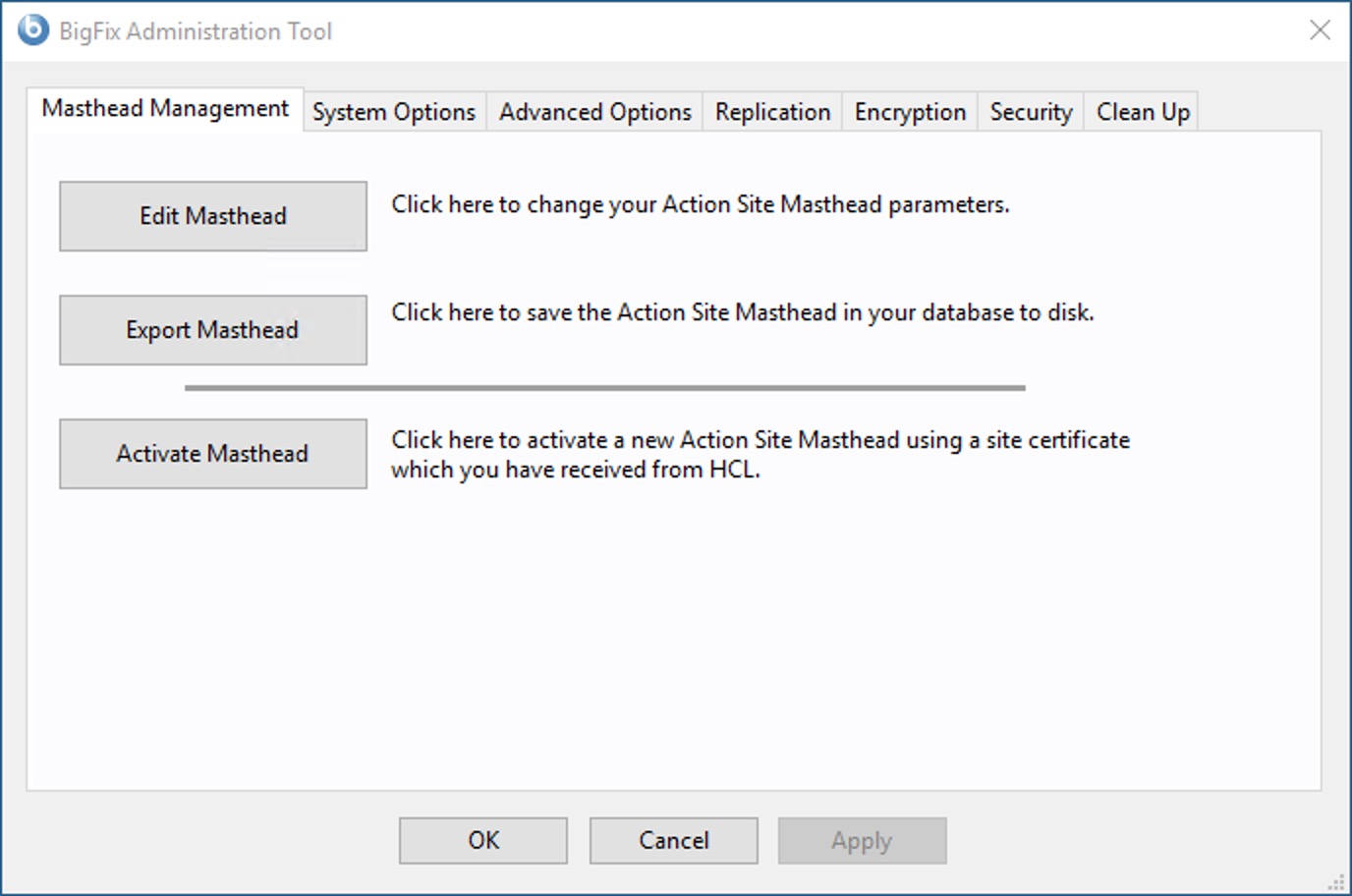Click the resize grip in window corner
1352x896 pixels.
click(1337, 881)
